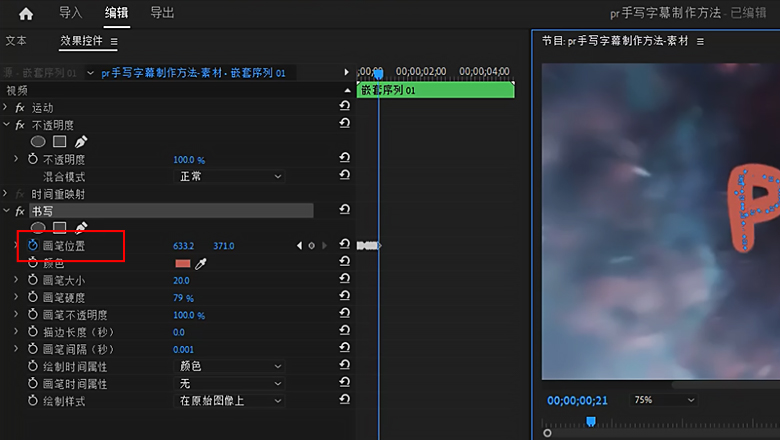The height and width of the screenshot is (440, 780).
Task: Click the program monitor playhead marker
Action: (590, 422)
